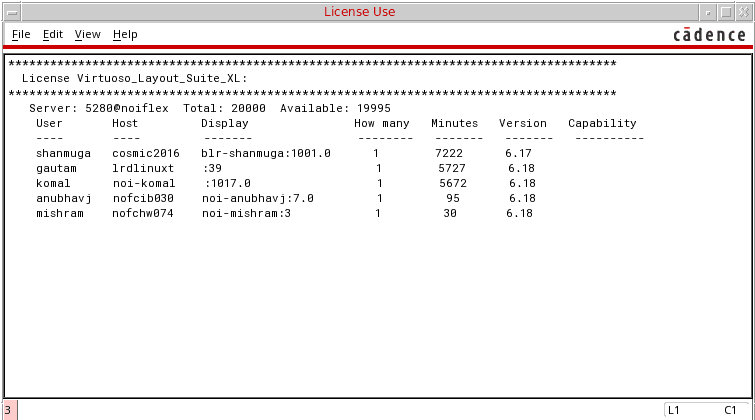Select user gautam
Viewport: 755px width, 420px height.
pyautogui.click(x=56, y=169)
